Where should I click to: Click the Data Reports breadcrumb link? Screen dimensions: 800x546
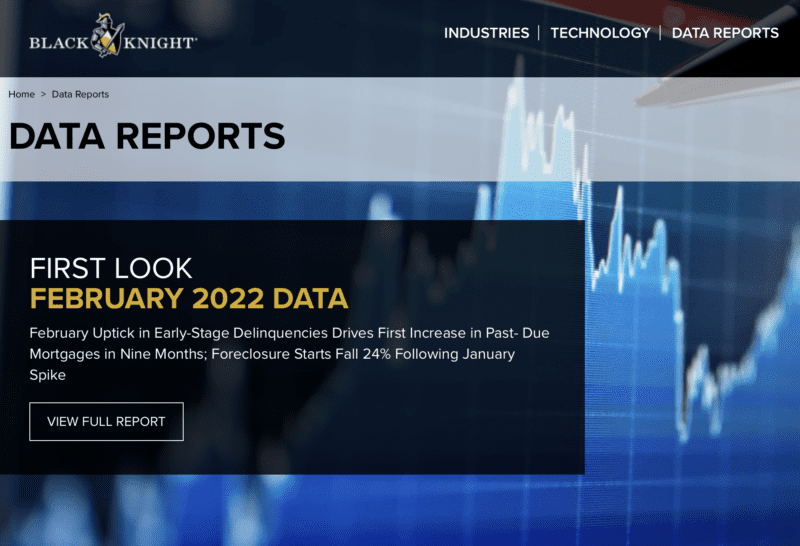coord(80,94)
